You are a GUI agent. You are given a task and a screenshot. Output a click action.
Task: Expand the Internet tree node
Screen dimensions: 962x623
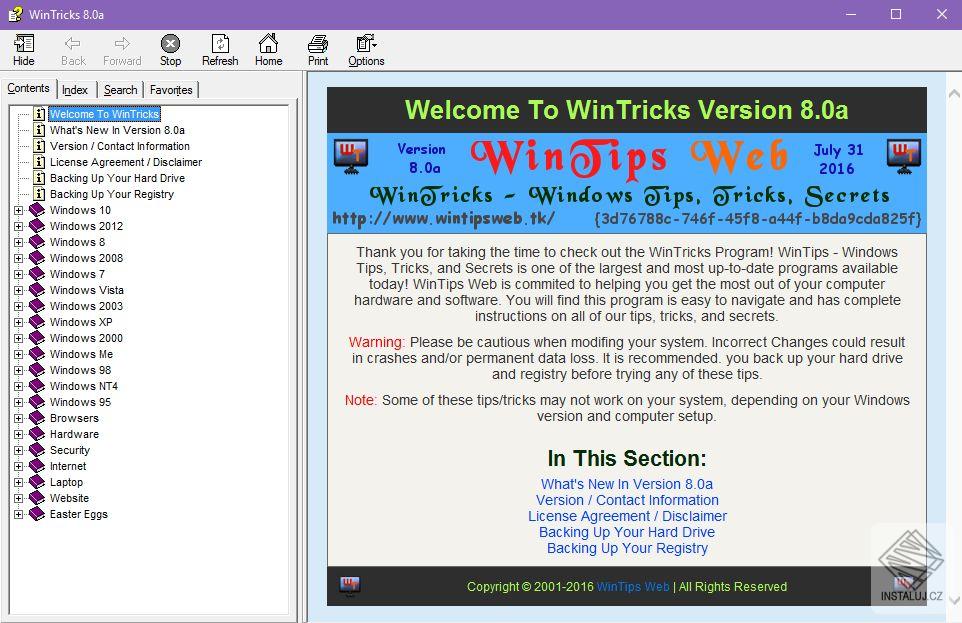pos(18,466)
